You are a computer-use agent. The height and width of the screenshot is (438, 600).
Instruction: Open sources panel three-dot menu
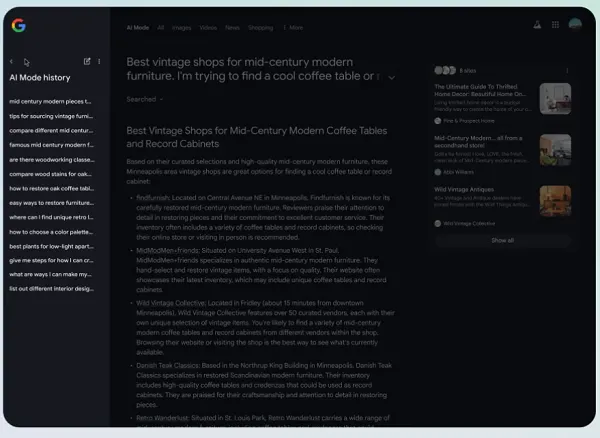[567, 70]
